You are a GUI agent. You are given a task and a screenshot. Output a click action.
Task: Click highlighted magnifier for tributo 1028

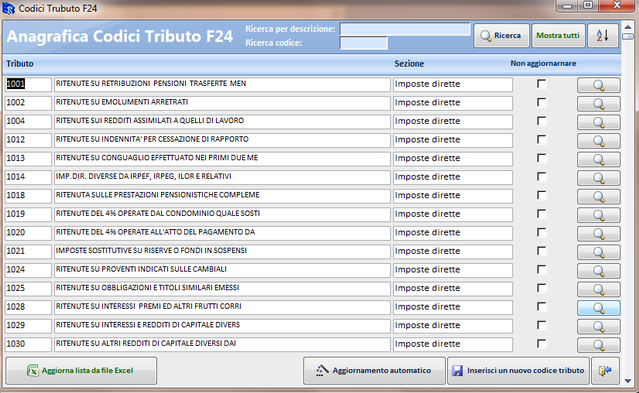[599, 308]
